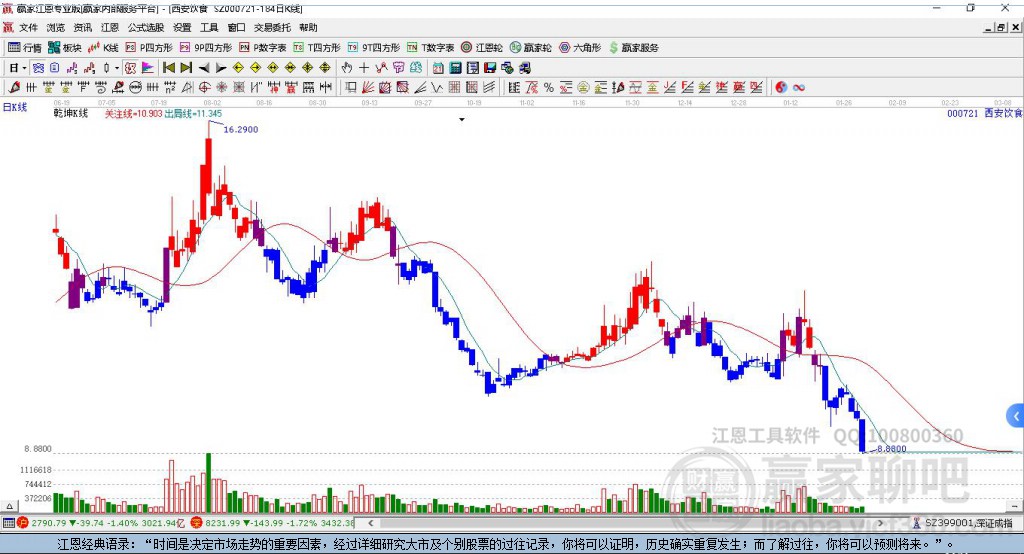Click the percent retracement tool icon
The image size is (1024, 554).
pyautogui.click(x=549, y=88)
